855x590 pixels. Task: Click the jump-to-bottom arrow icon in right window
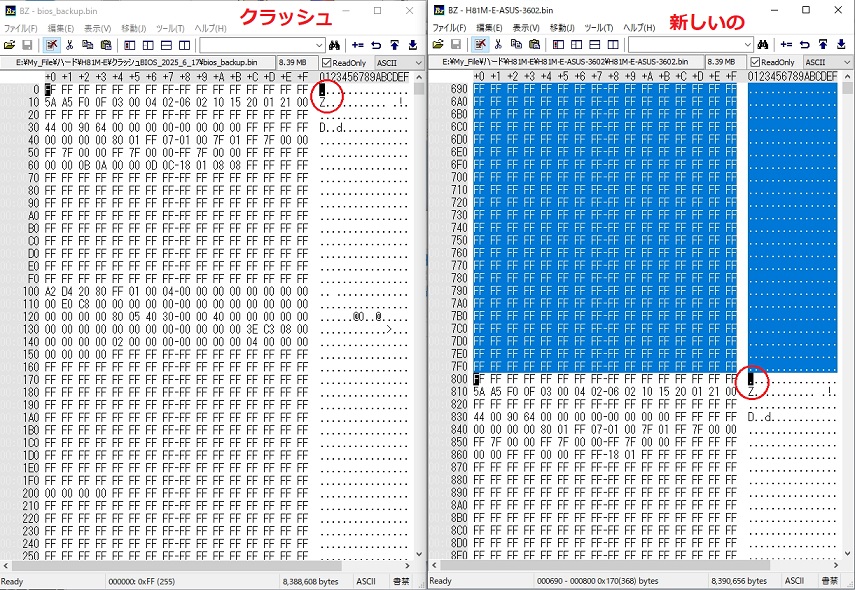(x=841, y=45)
